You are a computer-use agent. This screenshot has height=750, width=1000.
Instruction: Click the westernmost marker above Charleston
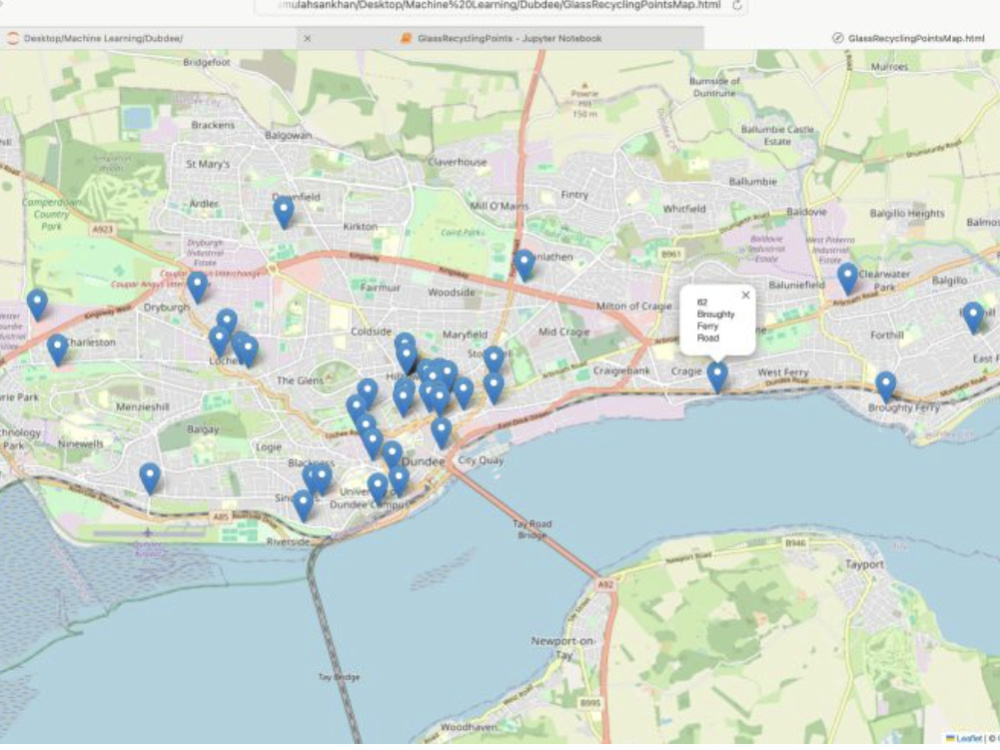point(37,304)
